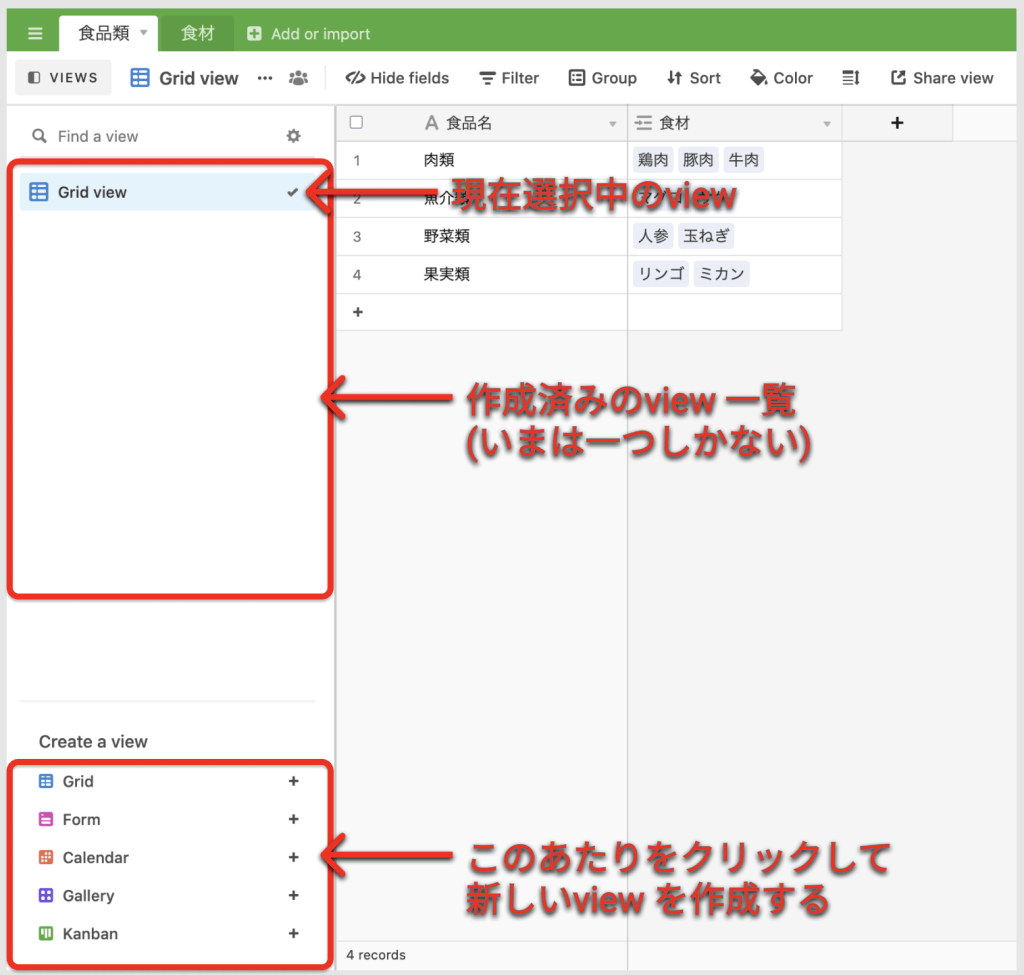Image resolution: width=1024 pixels, height=975 pixels.
Task: Open the Color options
Action: click(781, 78)
